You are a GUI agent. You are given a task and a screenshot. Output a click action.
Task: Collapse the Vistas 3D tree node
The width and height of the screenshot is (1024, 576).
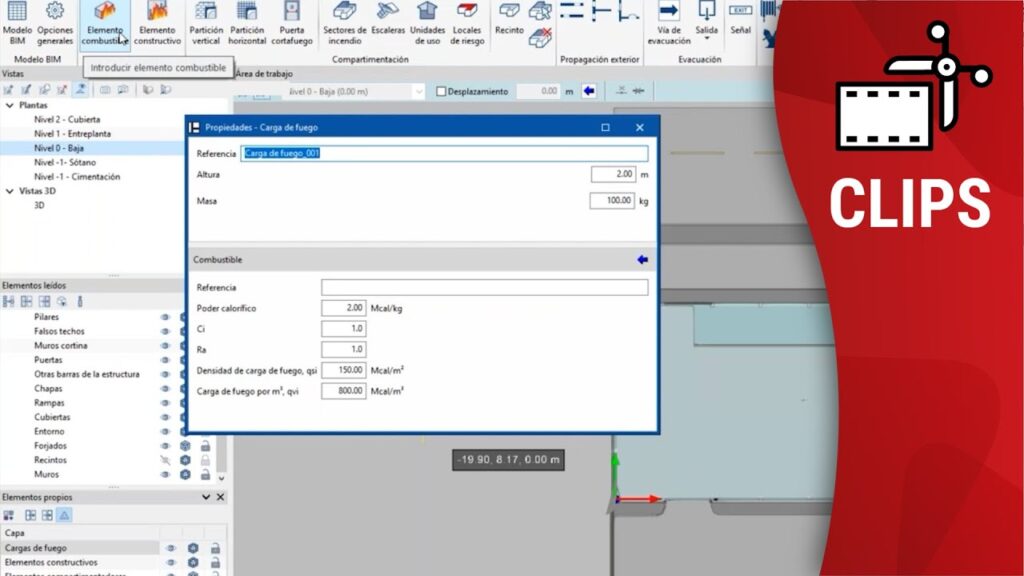[10, 191]
